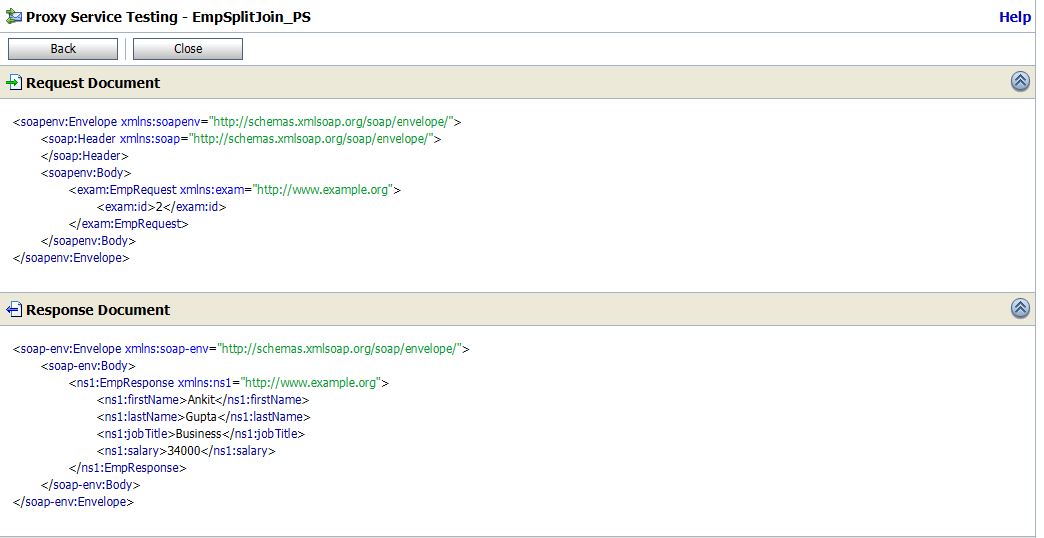Open the Help link
The height and width of the screenshot is (538, 1044).
[1014, 17]
